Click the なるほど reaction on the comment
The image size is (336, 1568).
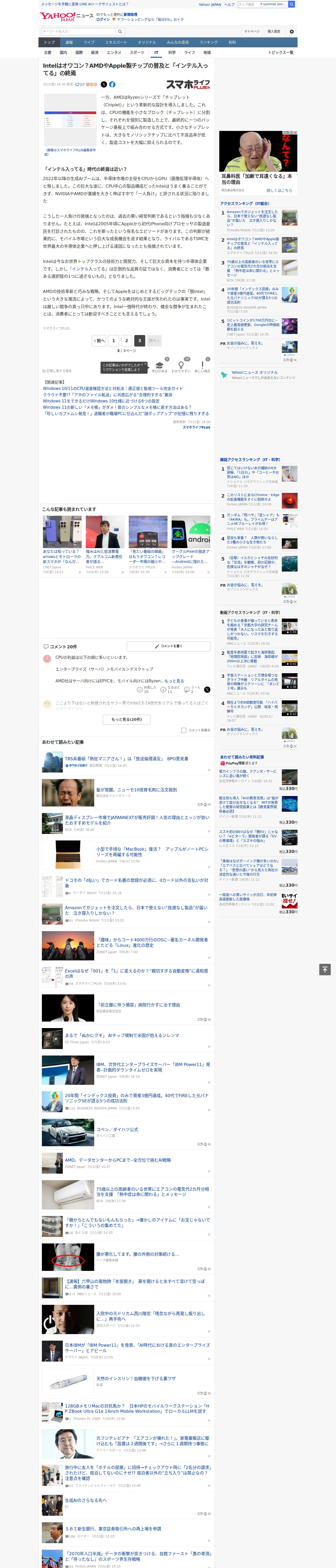[x=170, y=690]
